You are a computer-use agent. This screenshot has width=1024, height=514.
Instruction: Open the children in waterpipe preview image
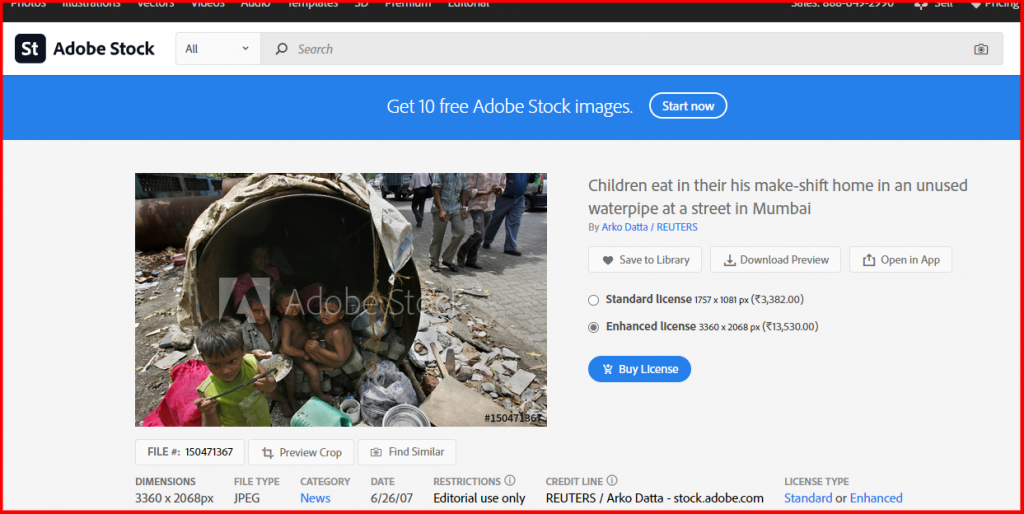341,300
